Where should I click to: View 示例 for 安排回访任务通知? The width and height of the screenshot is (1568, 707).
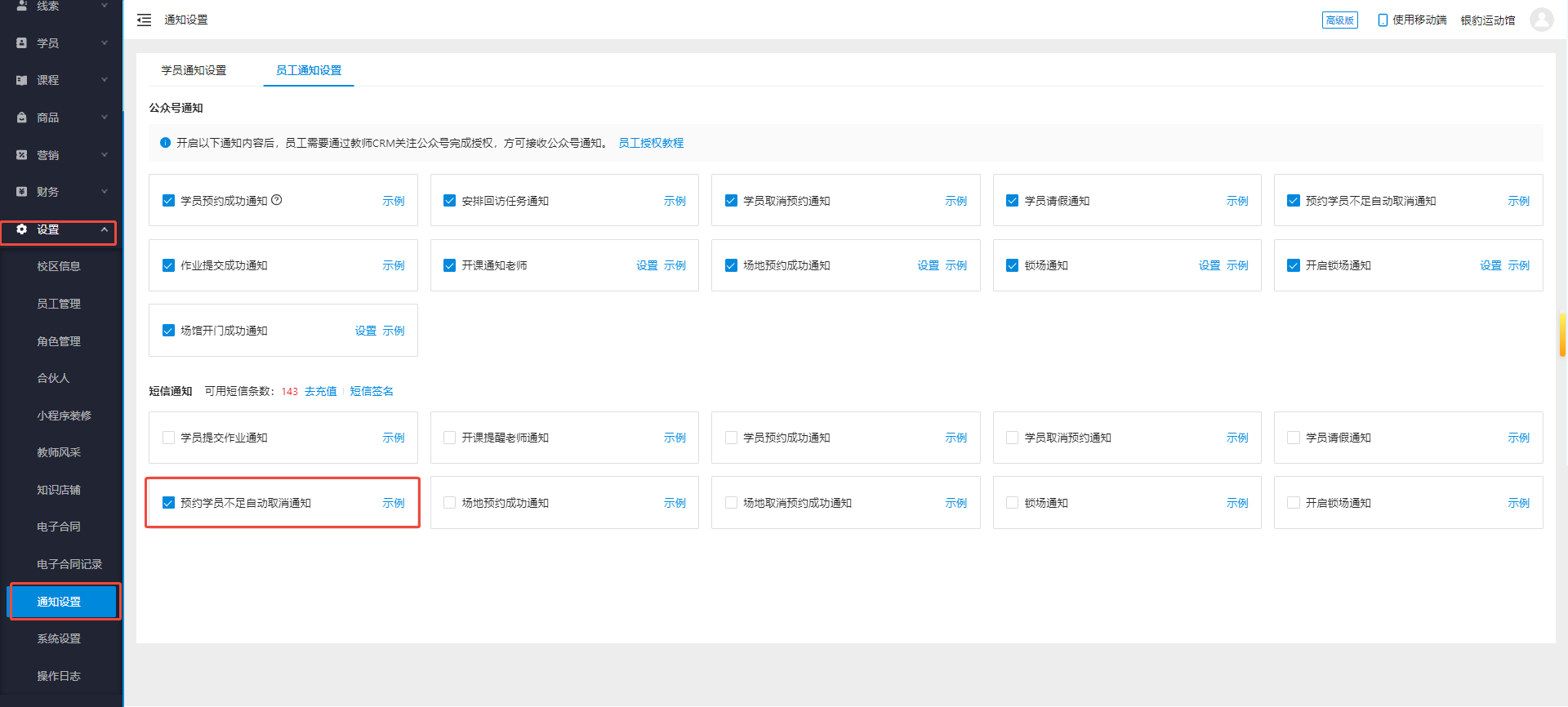click(x=675, y=201)
